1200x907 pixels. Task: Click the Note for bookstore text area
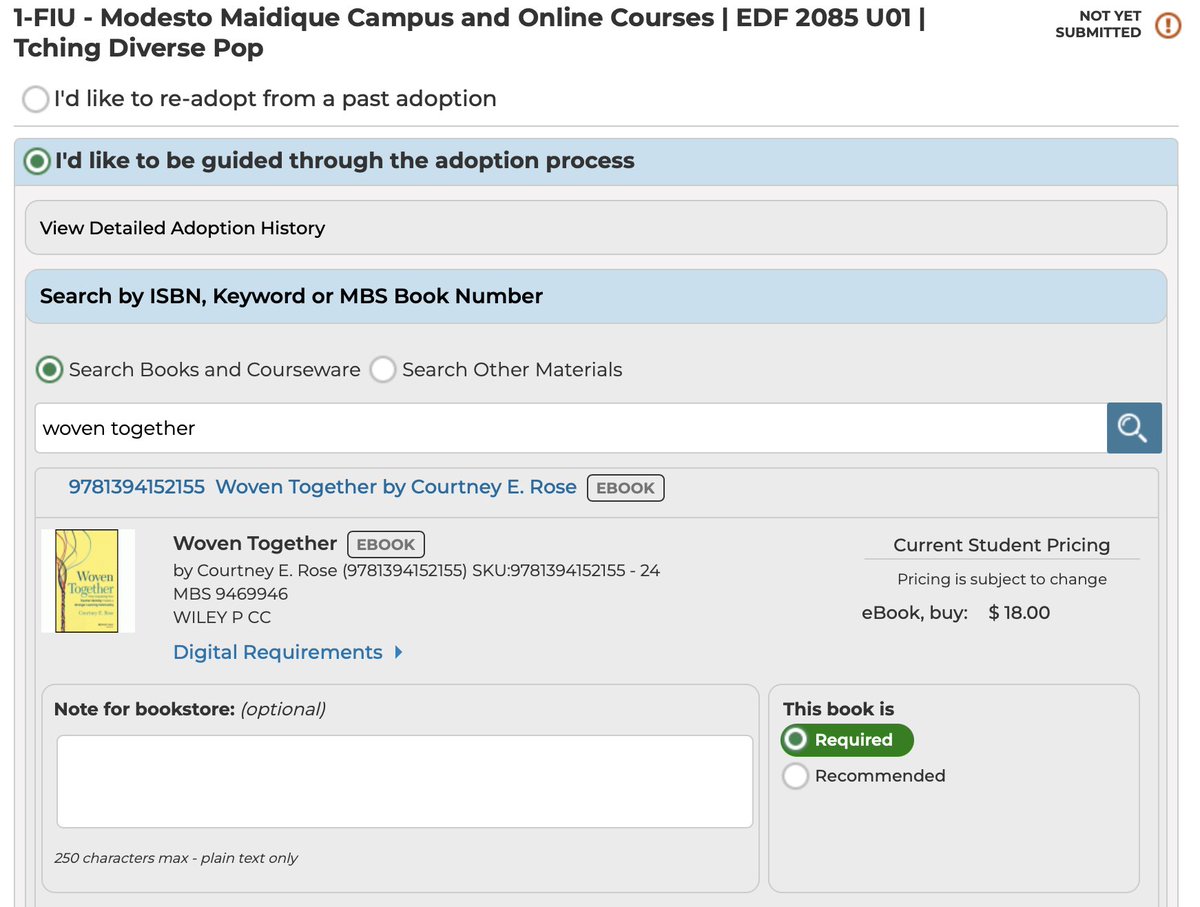tap(405, 782)
